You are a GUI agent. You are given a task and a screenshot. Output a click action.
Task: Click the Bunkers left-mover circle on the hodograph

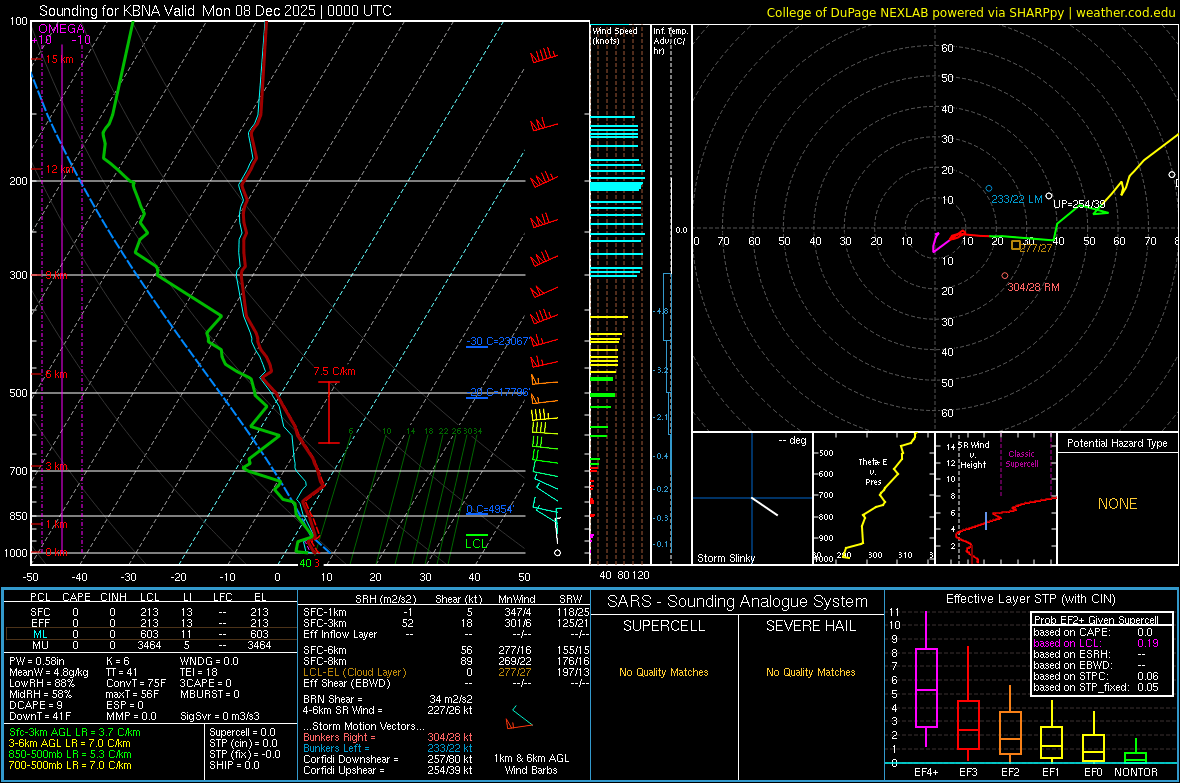tap(989, 188)
